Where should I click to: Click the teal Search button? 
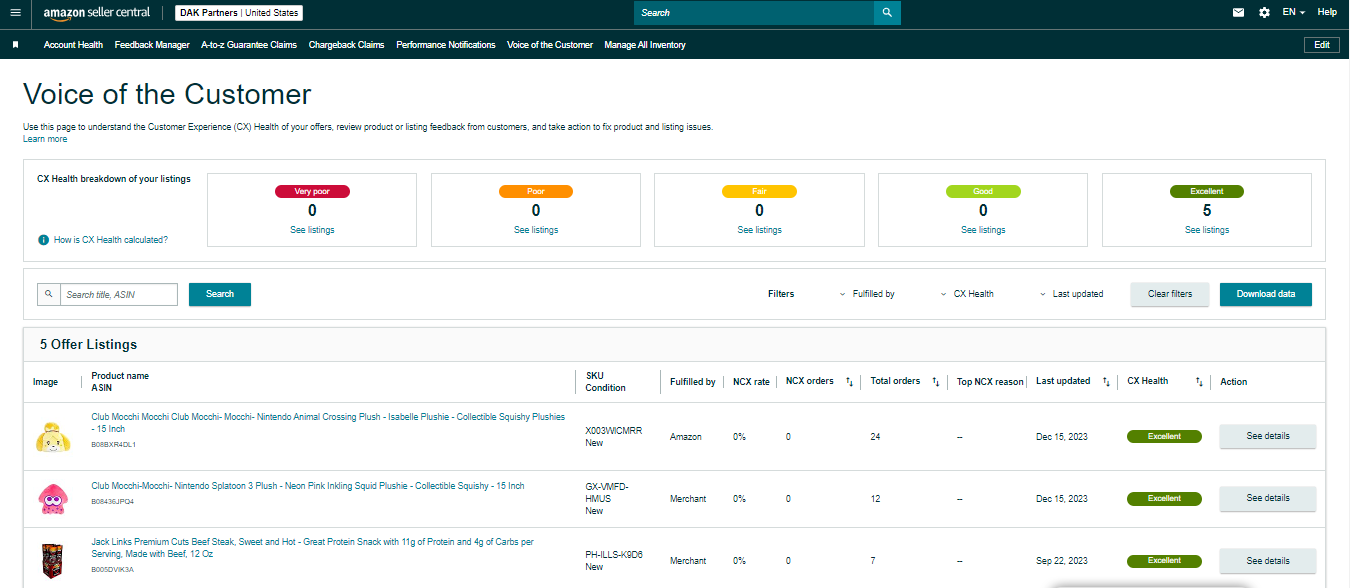(x=220, y=294)
